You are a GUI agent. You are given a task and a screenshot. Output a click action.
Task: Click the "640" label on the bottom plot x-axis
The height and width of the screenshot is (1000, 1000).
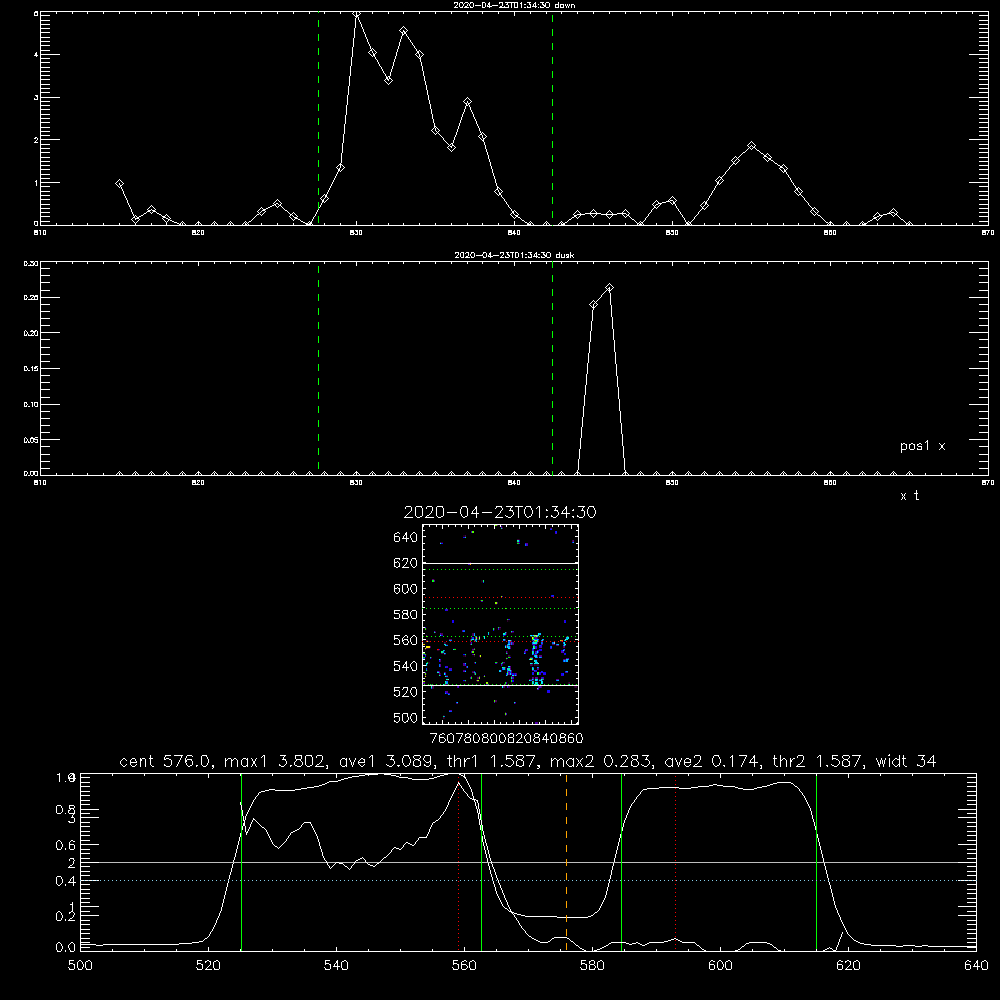tap(976, 966)
